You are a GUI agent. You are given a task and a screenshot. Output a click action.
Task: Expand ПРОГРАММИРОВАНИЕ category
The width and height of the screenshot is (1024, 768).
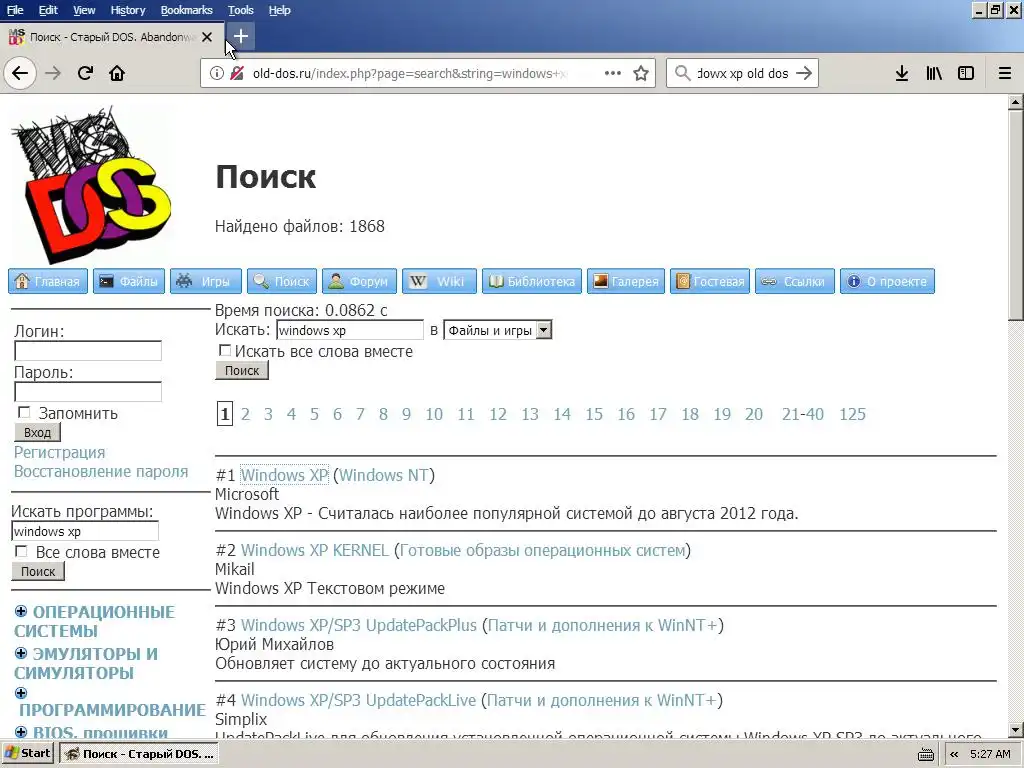(21, 693)
